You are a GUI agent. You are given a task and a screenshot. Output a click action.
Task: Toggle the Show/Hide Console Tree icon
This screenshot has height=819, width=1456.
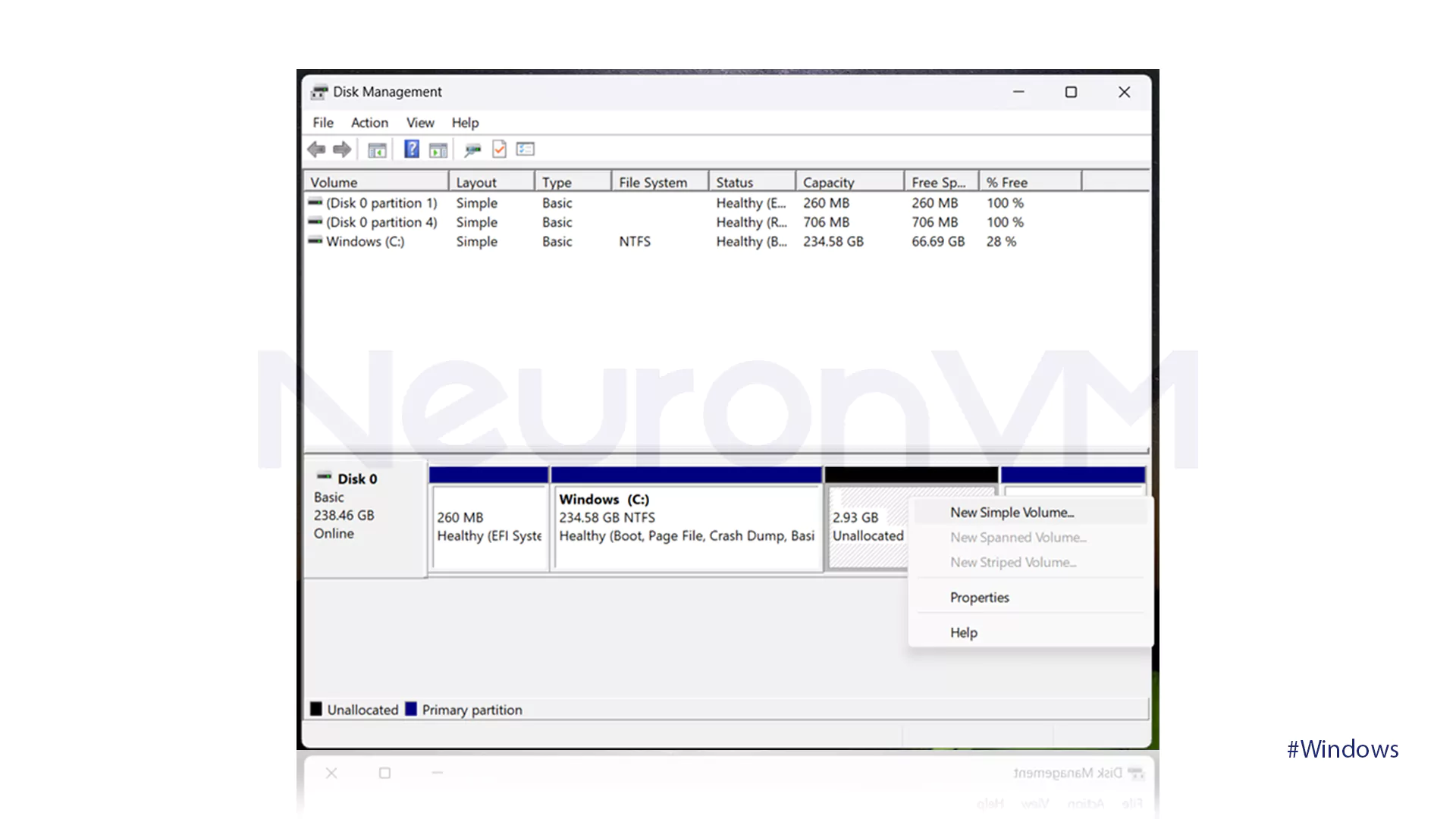click(x=377, y=150)
